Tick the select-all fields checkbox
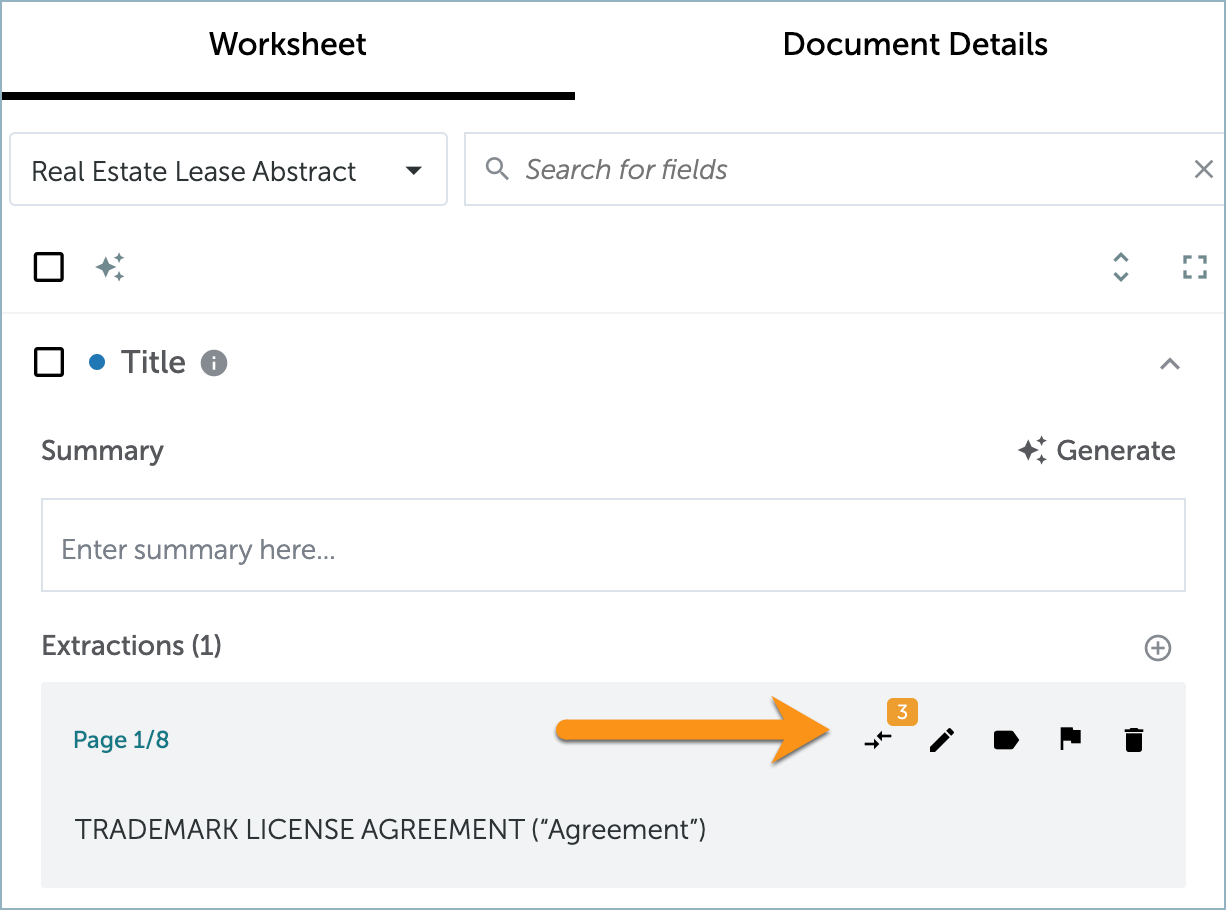1226x910 pixels. pyautogui.click(x=49, y=267)
